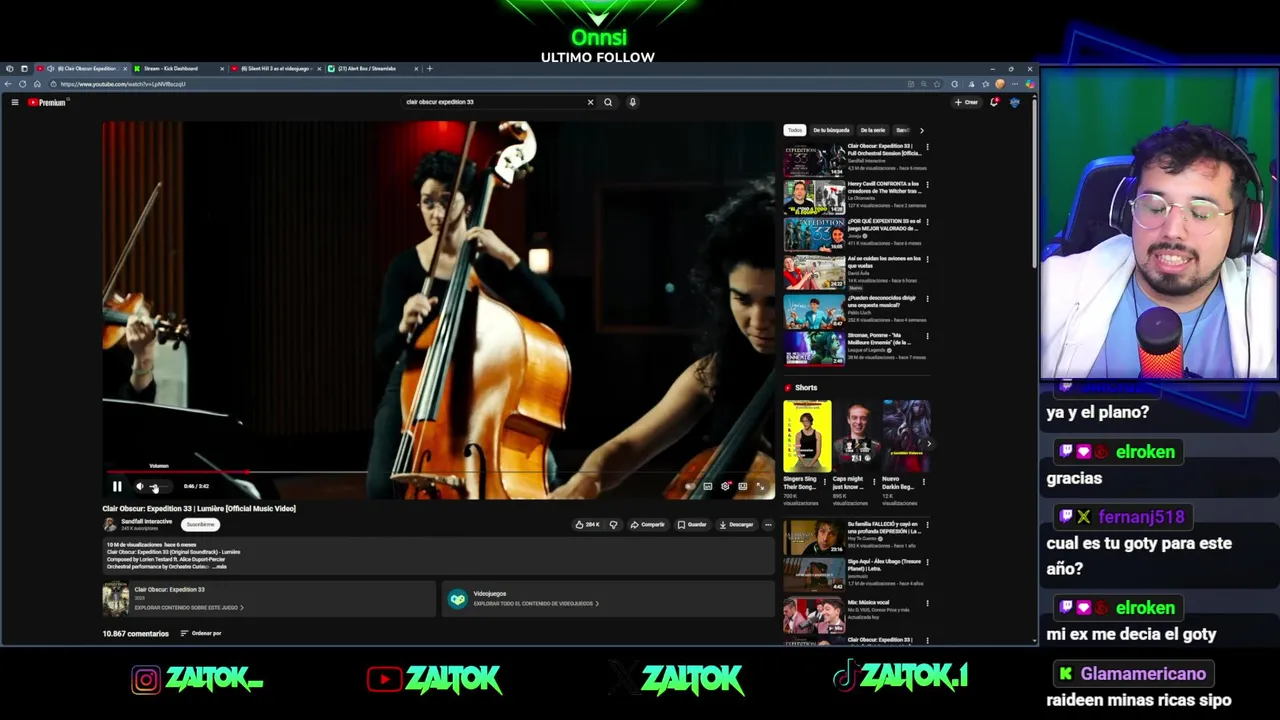Seek using the red video progress bar
1280x720 pixels.
point(438,472)
